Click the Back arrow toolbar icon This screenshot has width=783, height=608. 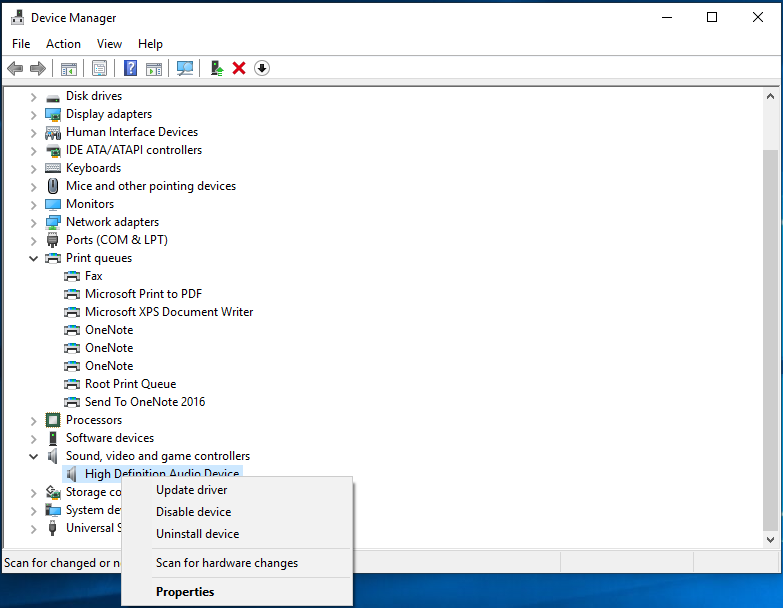tap(15, 68)
